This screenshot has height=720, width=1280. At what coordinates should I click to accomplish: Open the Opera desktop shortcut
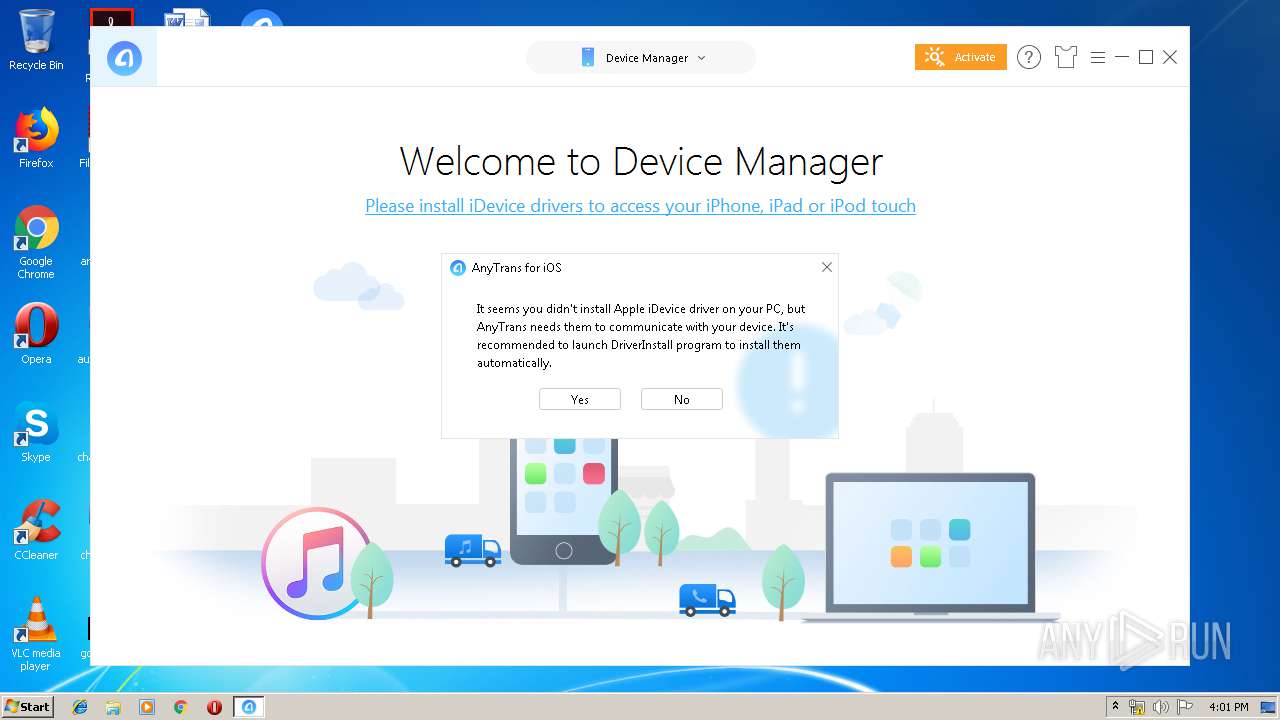[36, 334]
